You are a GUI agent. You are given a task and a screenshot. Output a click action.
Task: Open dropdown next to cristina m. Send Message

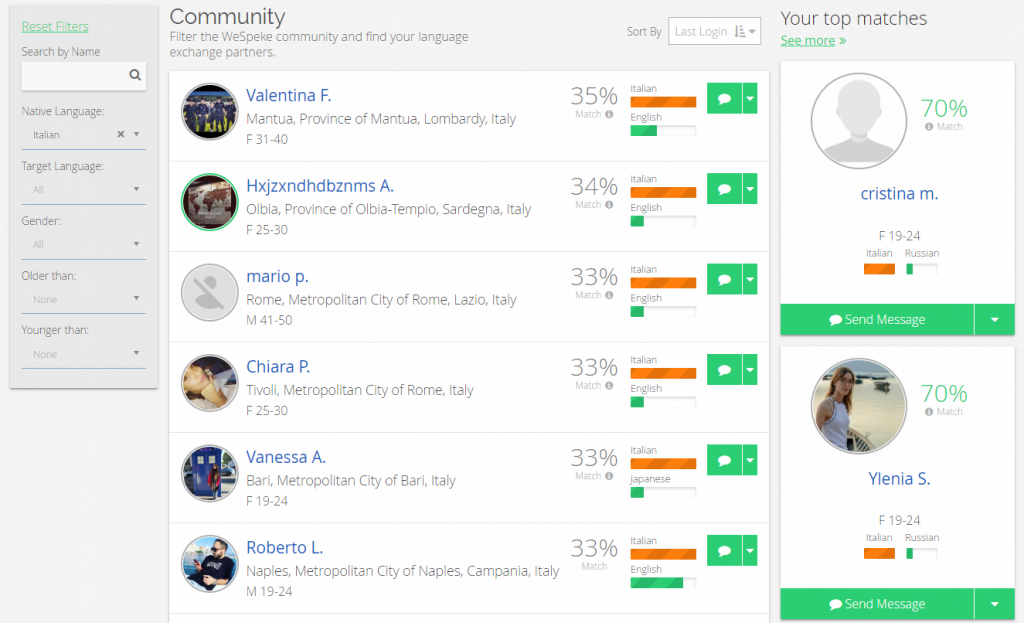coord(994,320)
